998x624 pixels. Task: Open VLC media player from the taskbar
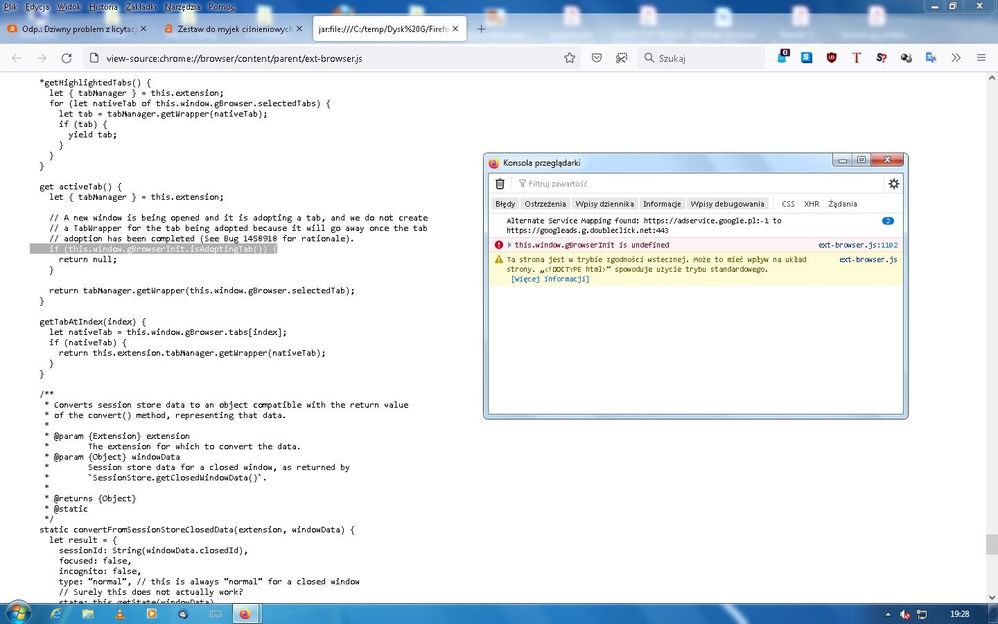[x=120, y=614]
